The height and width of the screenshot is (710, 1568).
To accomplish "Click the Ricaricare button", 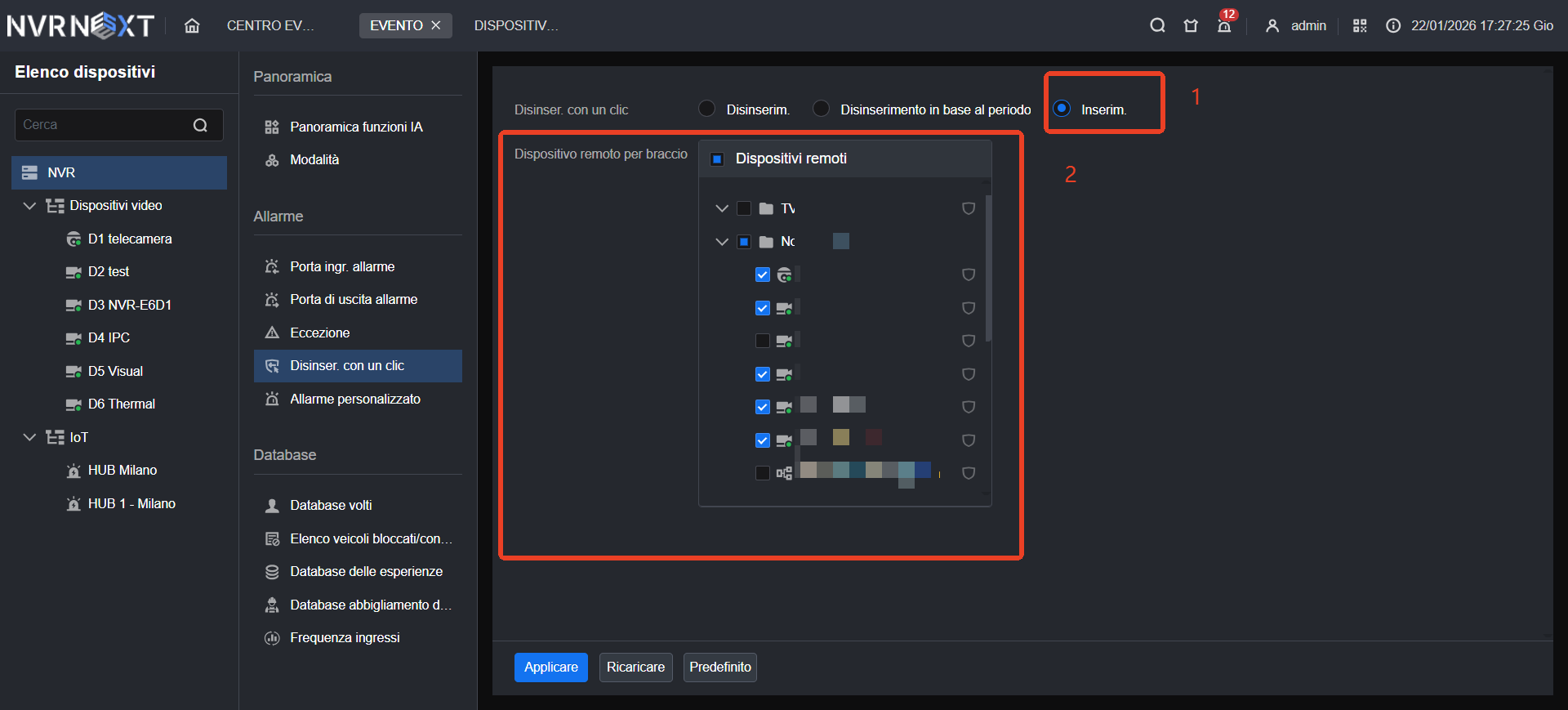I will pyautogui.click(x=635, y=667).
